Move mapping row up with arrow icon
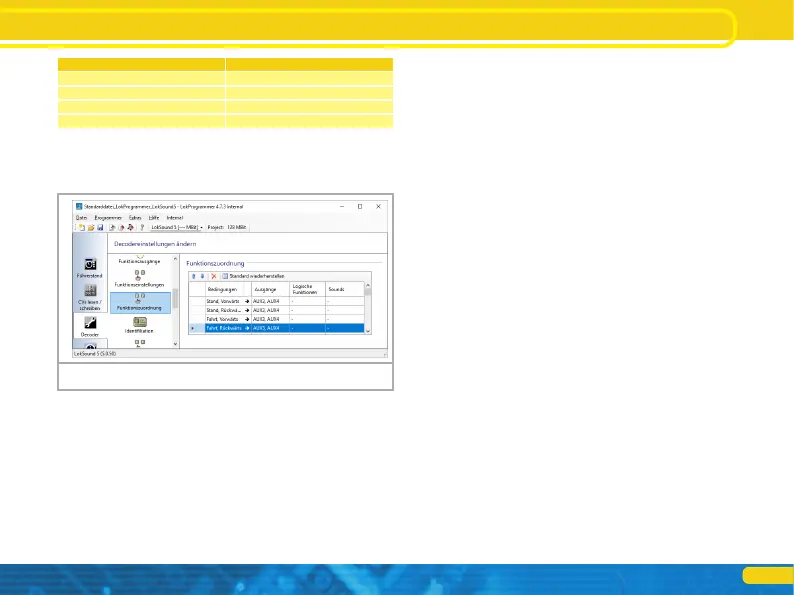The image size is (794, 595). tap(194, 275)
